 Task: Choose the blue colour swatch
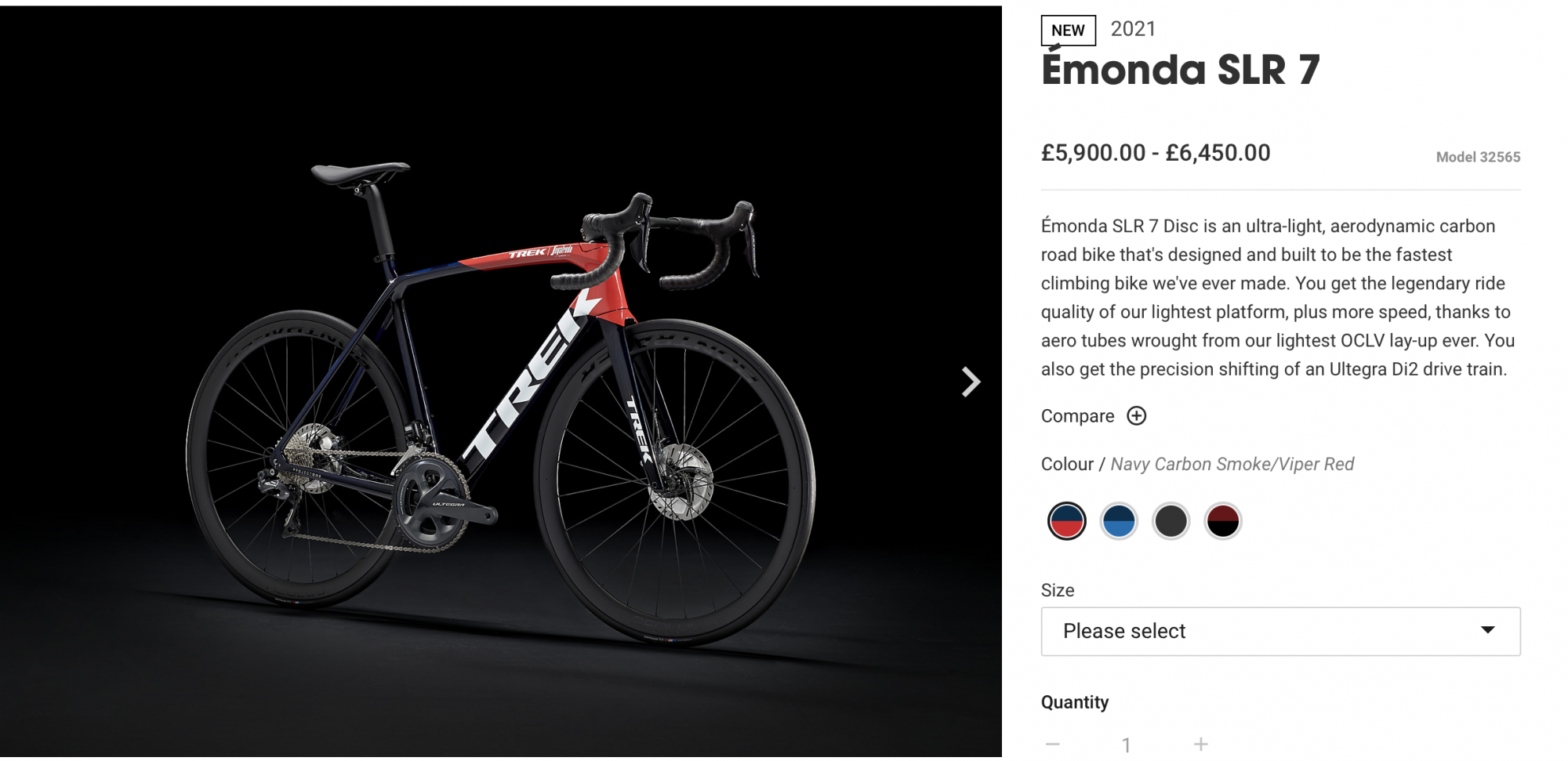1119,521
